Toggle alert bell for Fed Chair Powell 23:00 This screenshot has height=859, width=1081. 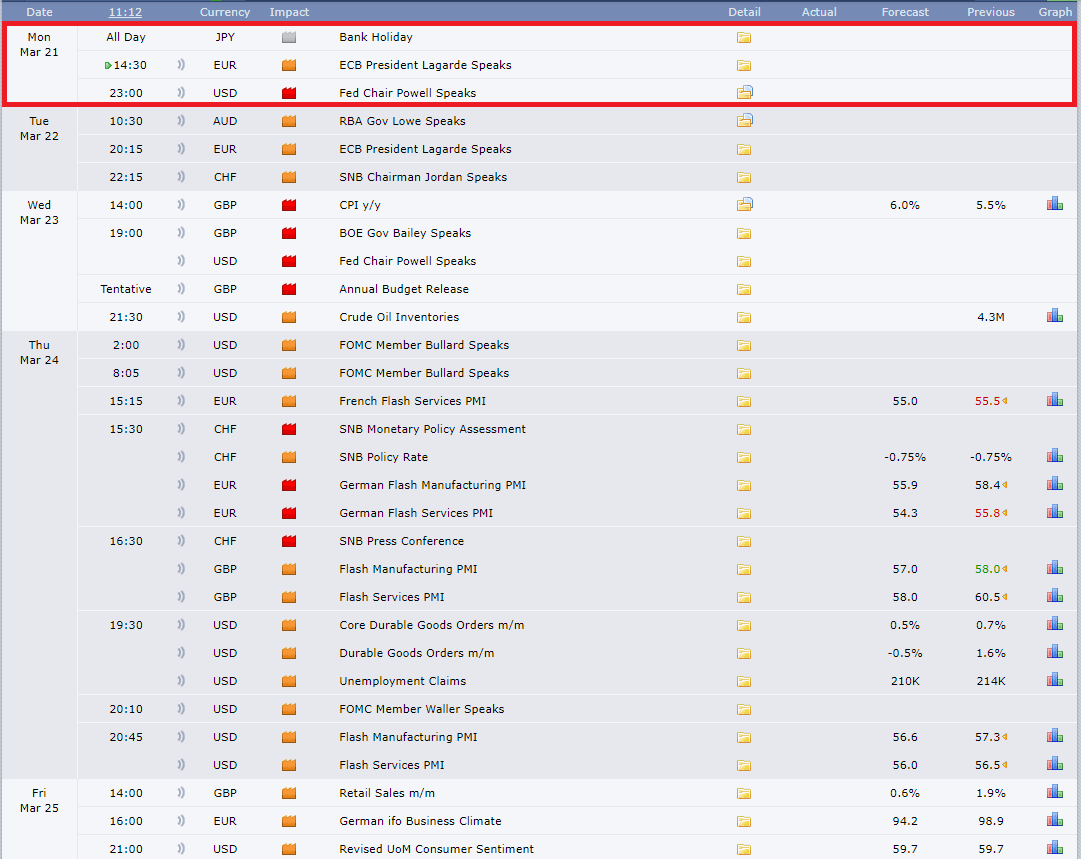click(x=181, y=92)
